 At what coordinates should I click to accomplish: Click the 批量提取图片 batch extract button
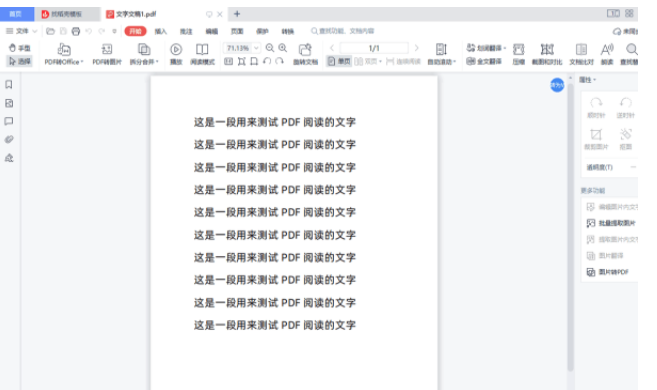[611, 223]
